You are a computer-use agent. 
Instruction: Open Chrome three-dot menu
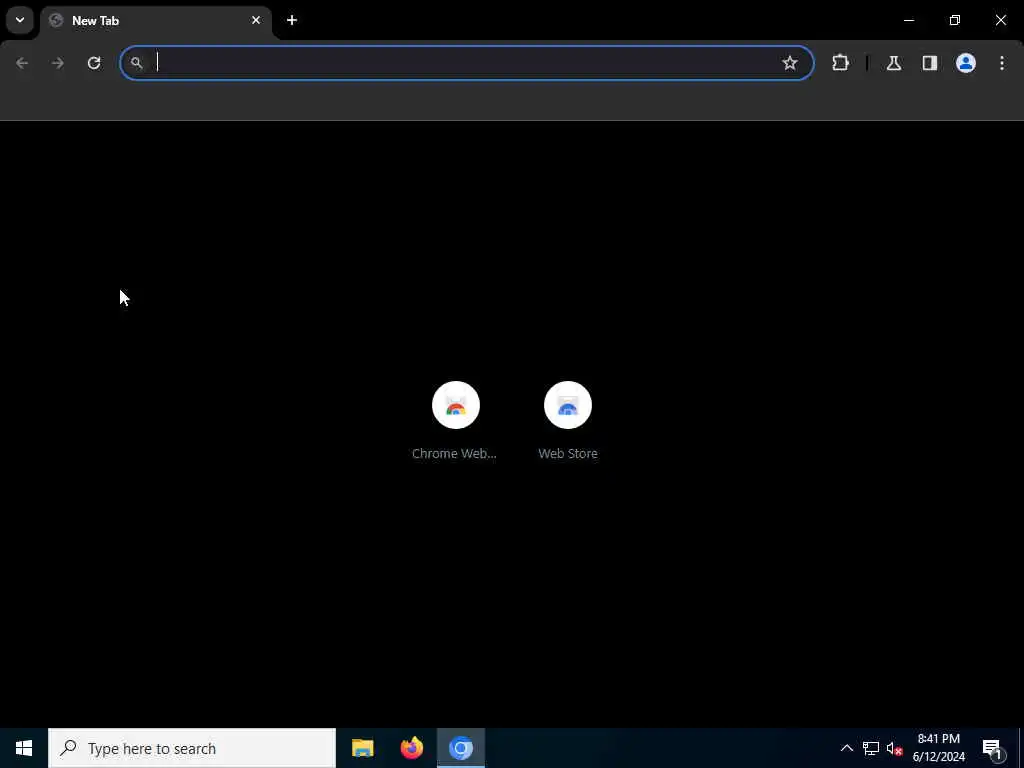tap(1002, 63)
